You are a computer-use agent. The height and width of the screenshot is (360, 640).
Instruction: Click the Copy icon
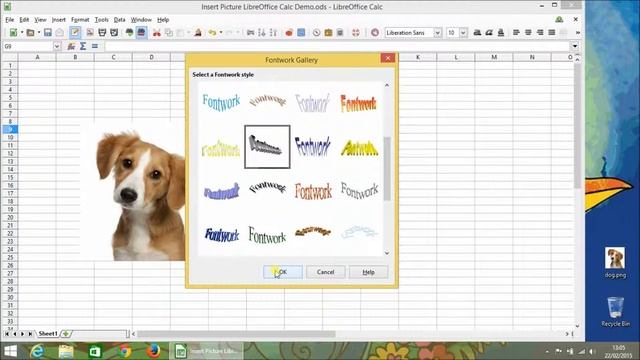click(x=169, y=33)
